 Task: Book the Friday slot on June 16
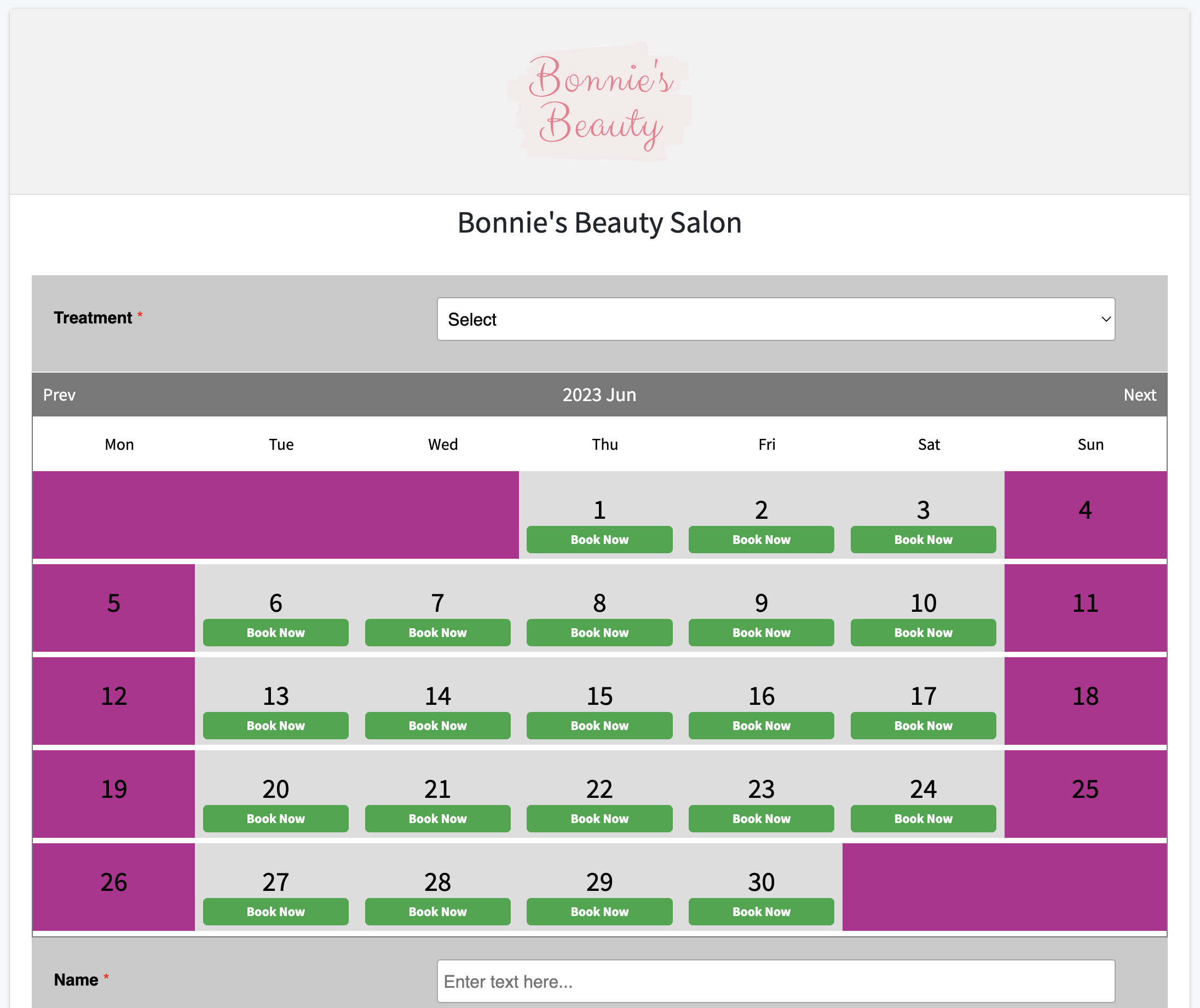pos(761,725)
